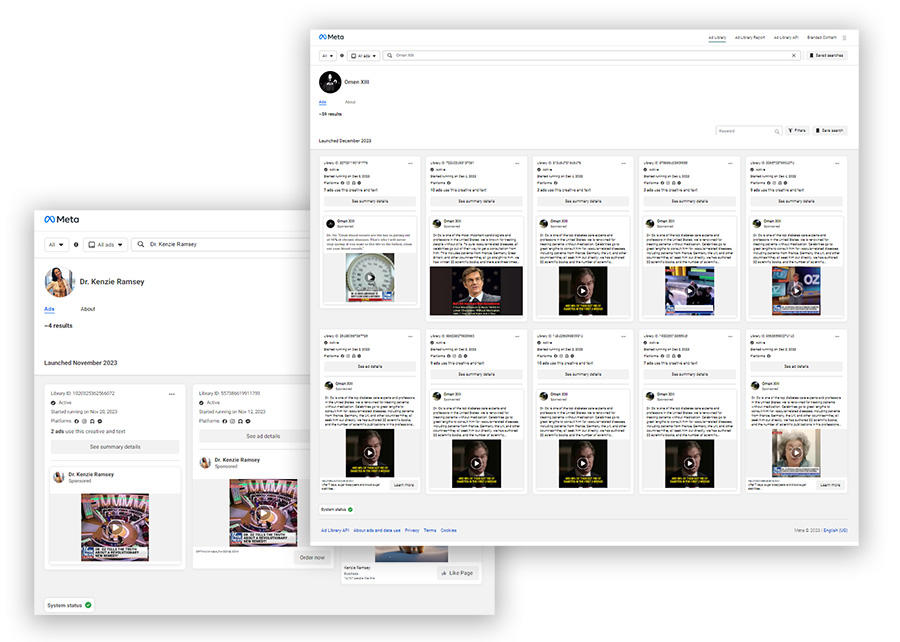The width and height of the screenshot is (900, 642).
Task: Click the Like Page button
Action: (457, 573)
